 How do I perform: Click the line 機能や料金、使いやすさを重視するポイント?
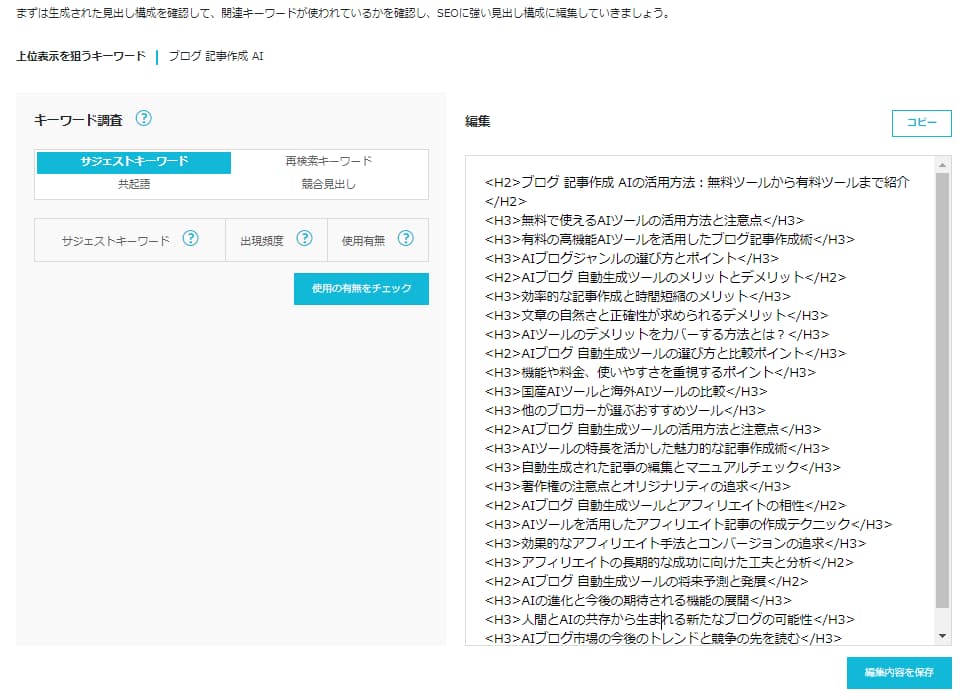point(651,373)
